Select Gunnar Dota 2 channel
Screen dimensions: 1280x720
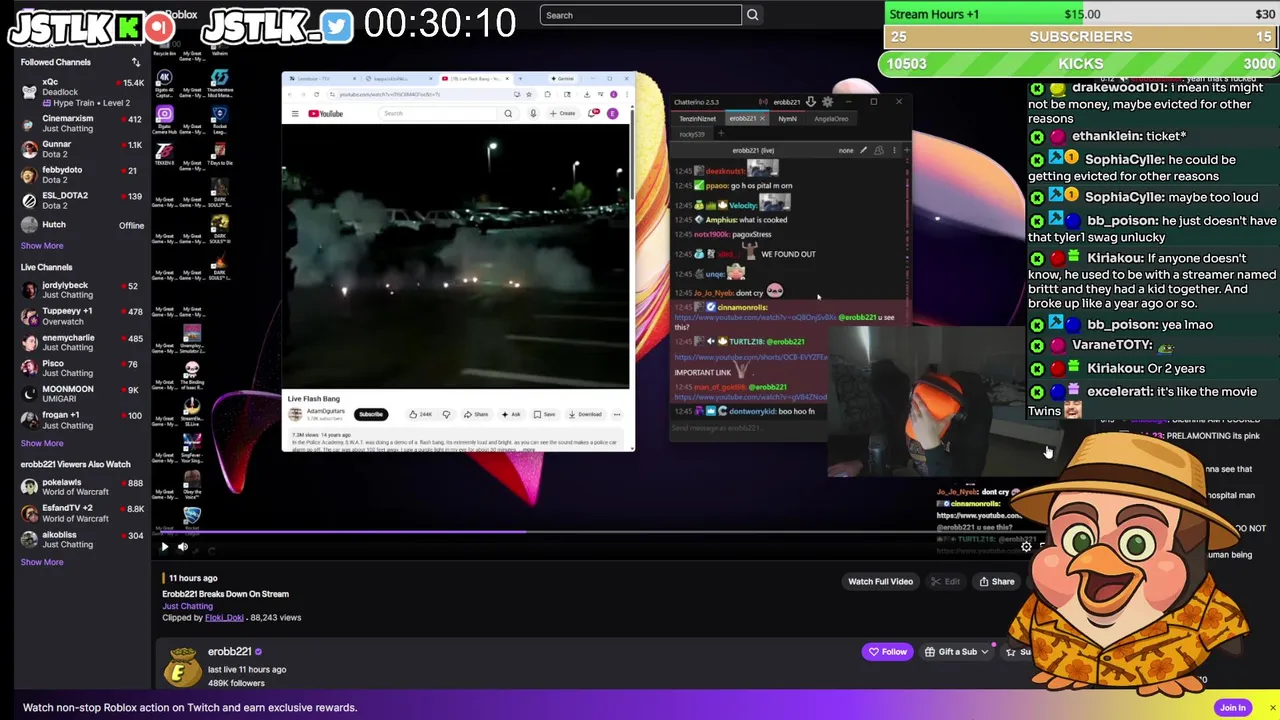point(82,150)
